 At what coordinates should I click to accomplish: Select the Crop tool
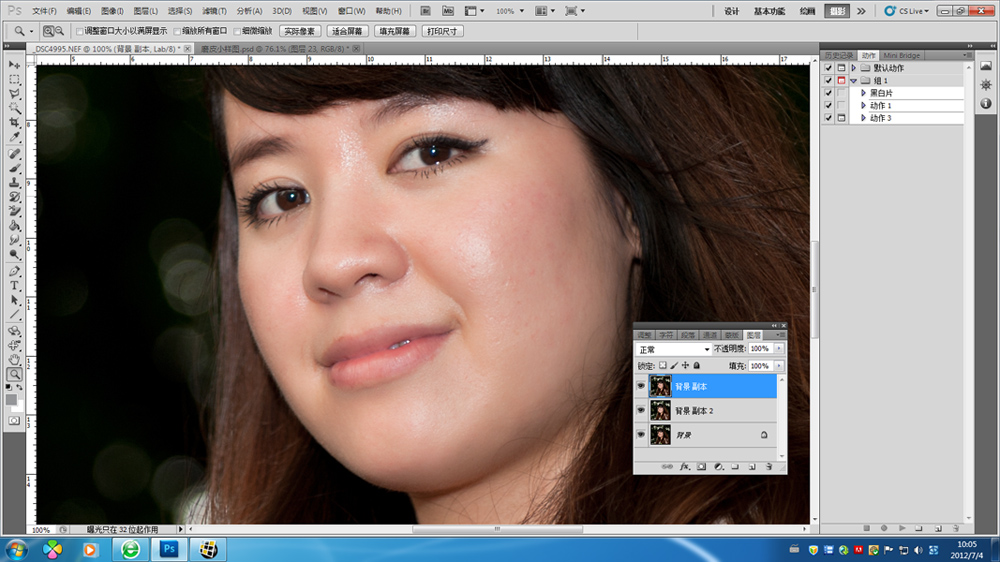tap(15, 122)
